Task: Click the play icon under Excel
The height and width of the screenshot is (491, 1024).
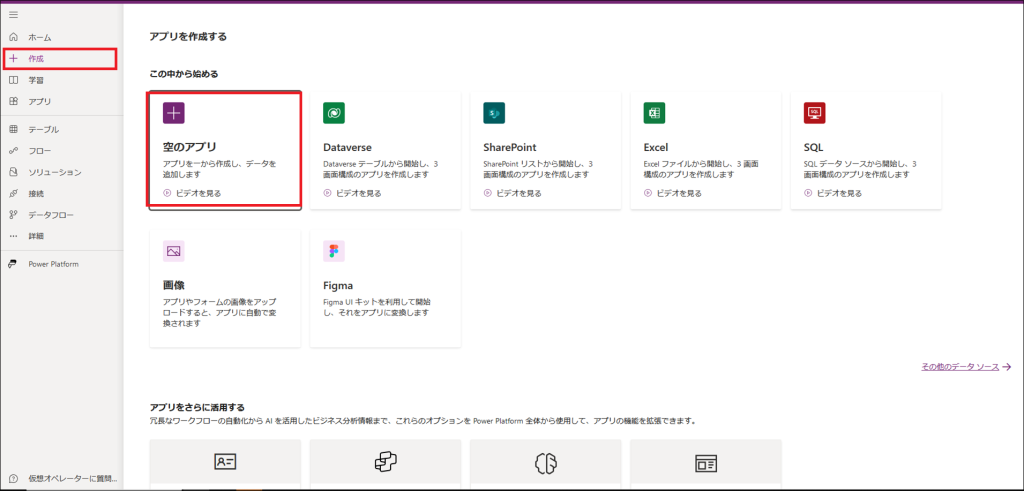Action: [x=647, y=193]
